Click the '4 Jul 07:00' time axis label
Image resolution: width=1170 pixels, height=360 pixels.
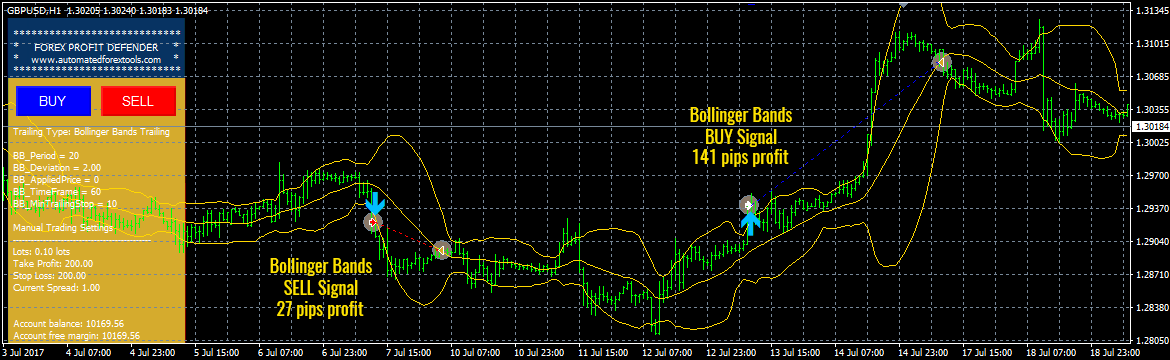[x=90, y=352]
